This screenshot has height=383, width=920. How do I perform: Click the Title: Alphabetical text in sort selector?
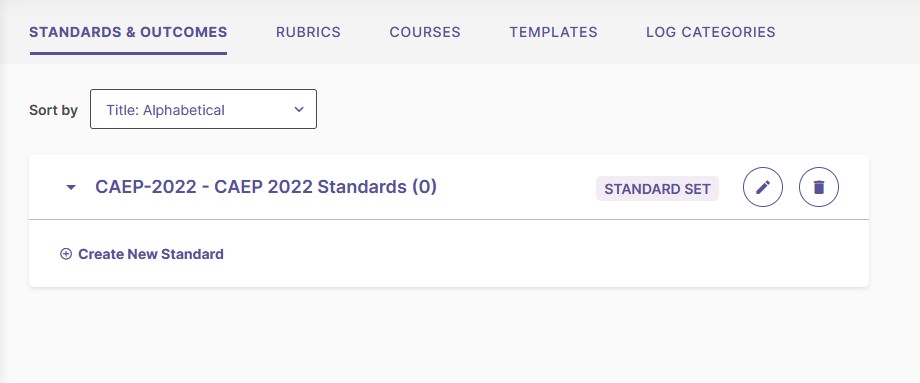(165, 110)
